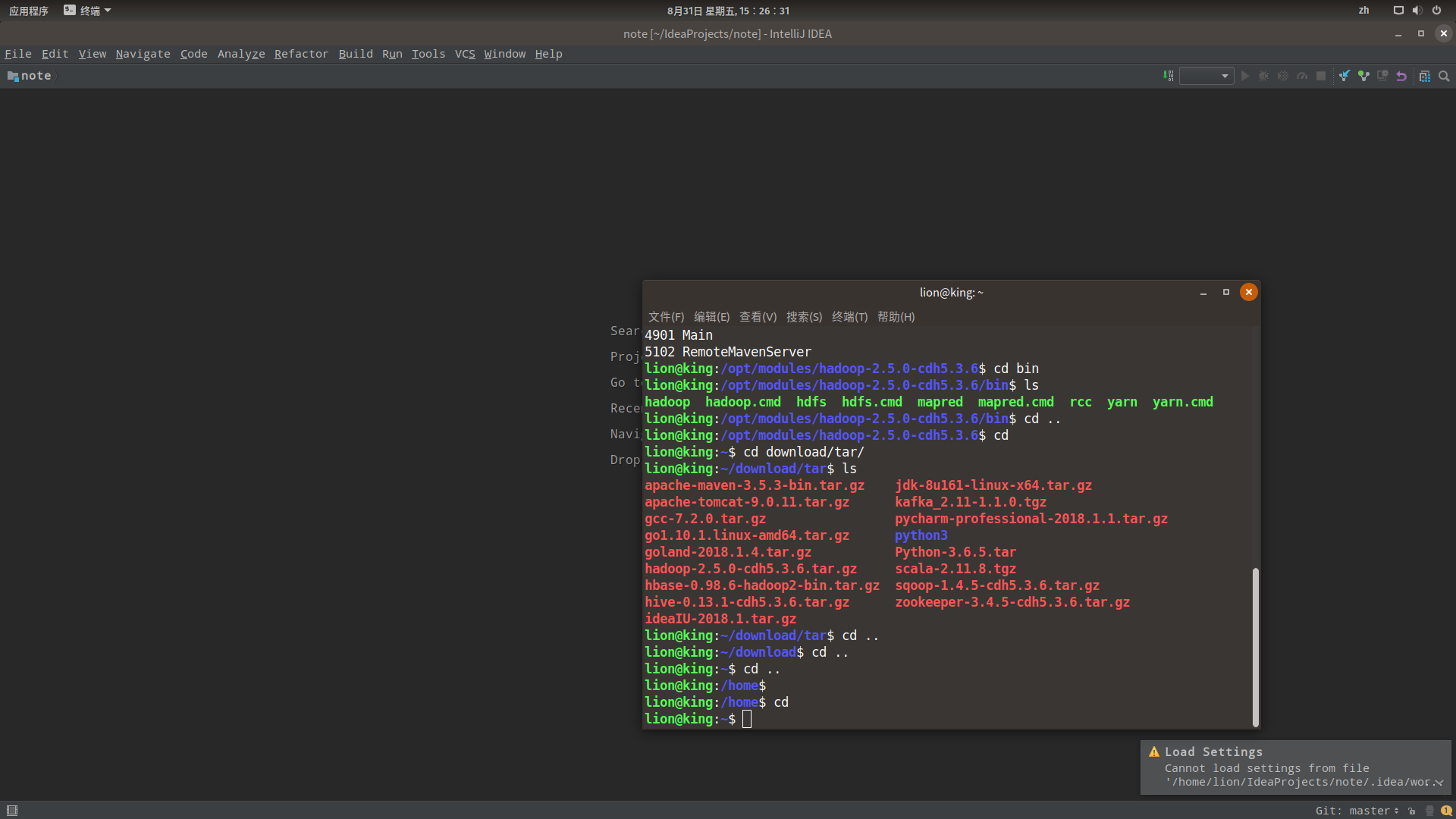The image size is (1456, 819).
Task: Open the Project Structure icon
Action: point(1425,76)
